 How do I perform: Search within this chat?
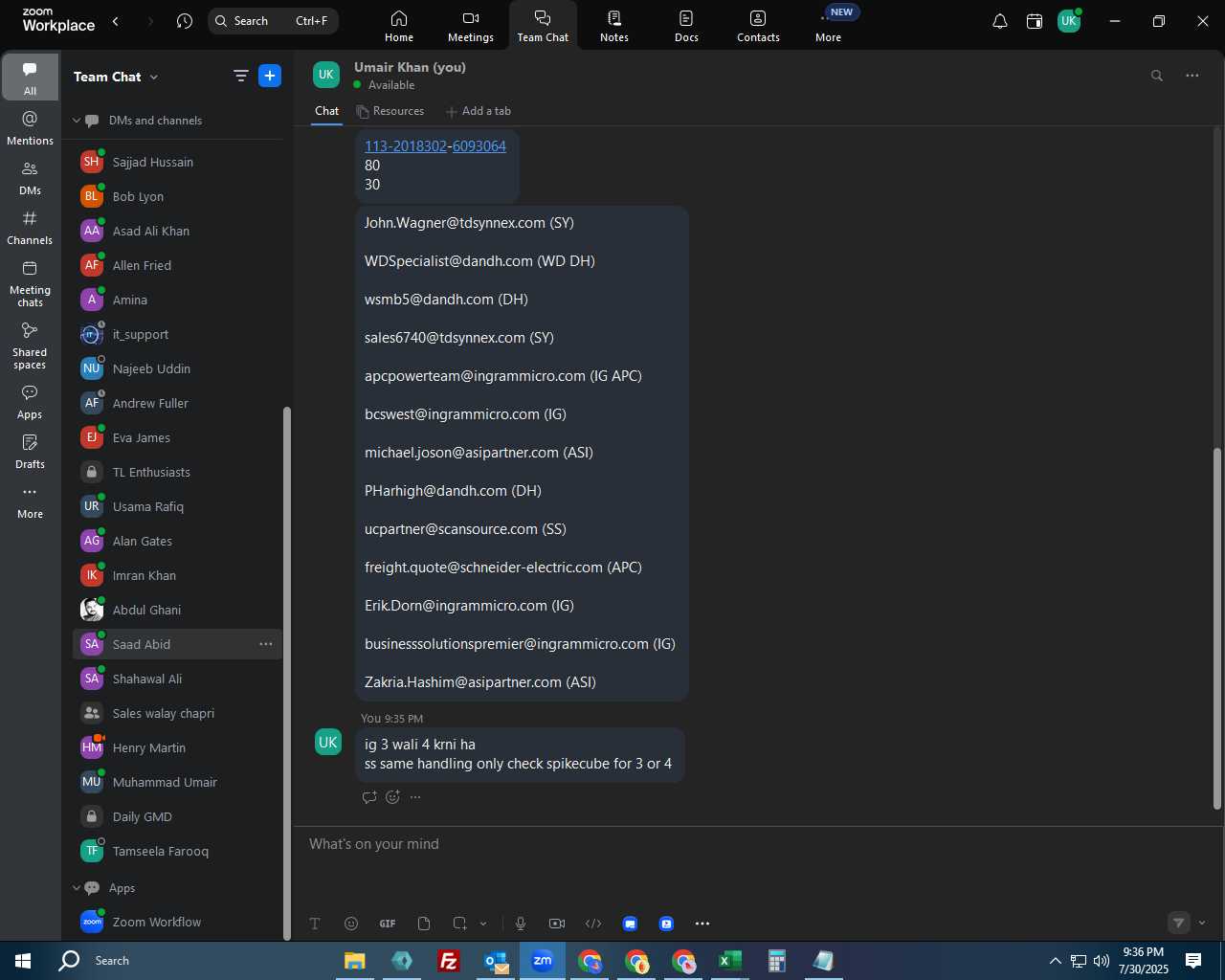[x=1157, y=76]
